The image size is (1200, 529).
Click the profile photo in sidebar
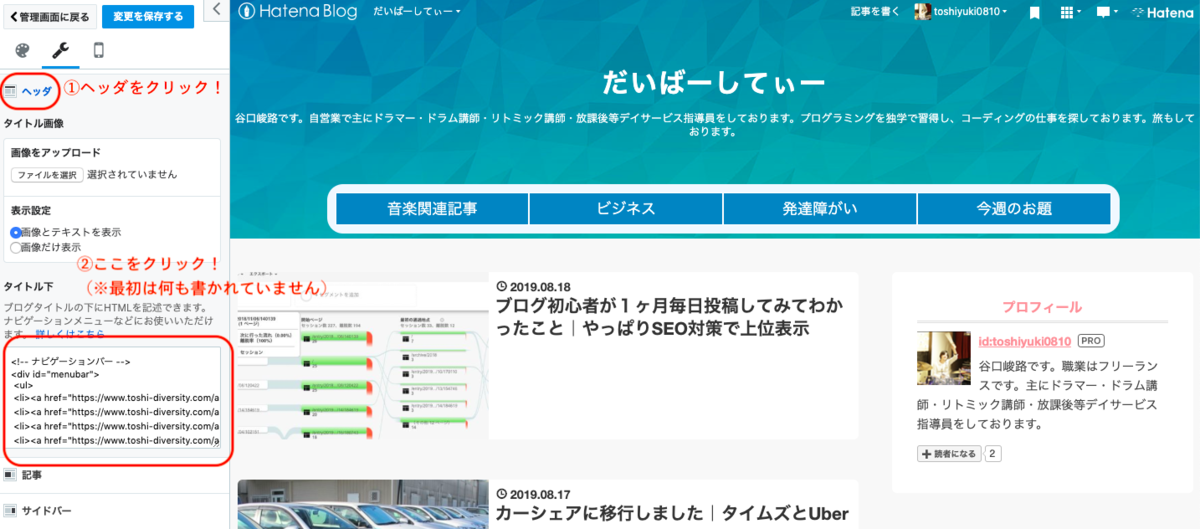click(944, 358)
